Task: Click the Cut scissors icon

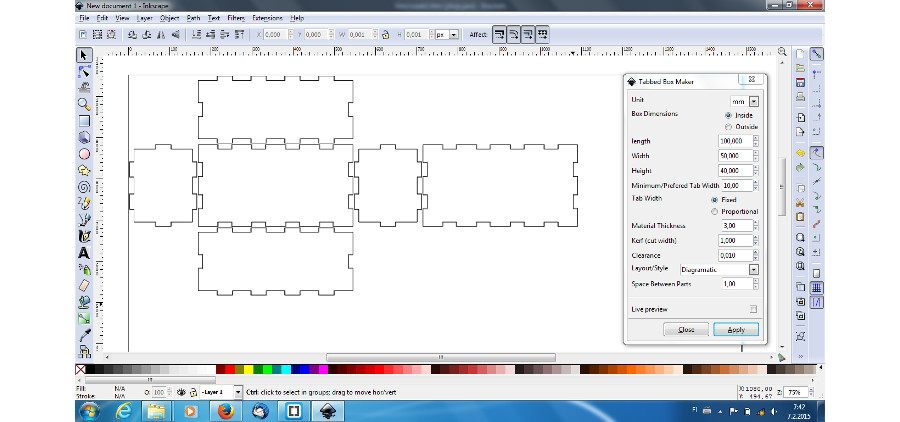Action: coord(800,203)
